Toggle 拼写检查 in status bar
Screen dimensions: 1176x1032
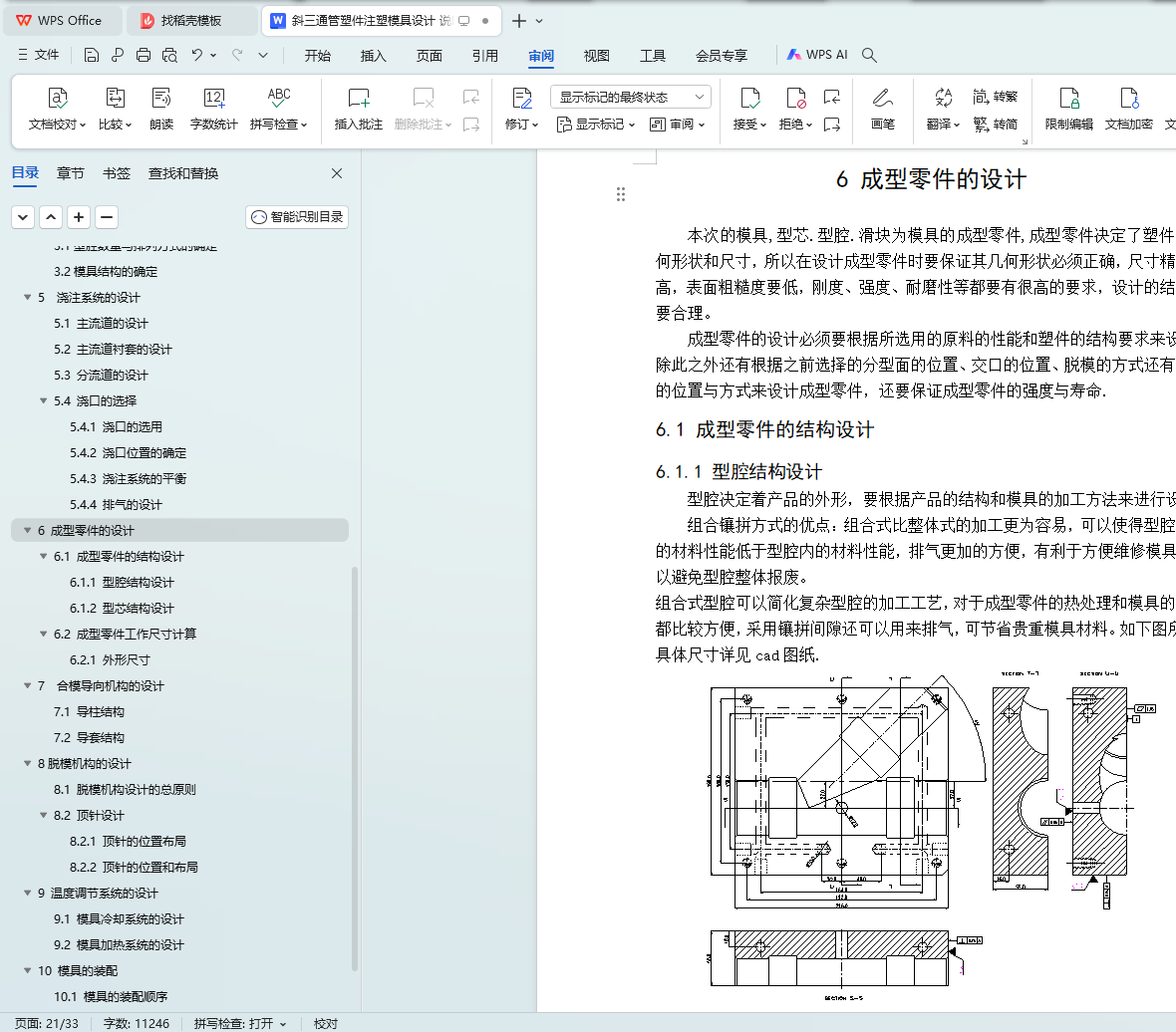(240, 1023)
